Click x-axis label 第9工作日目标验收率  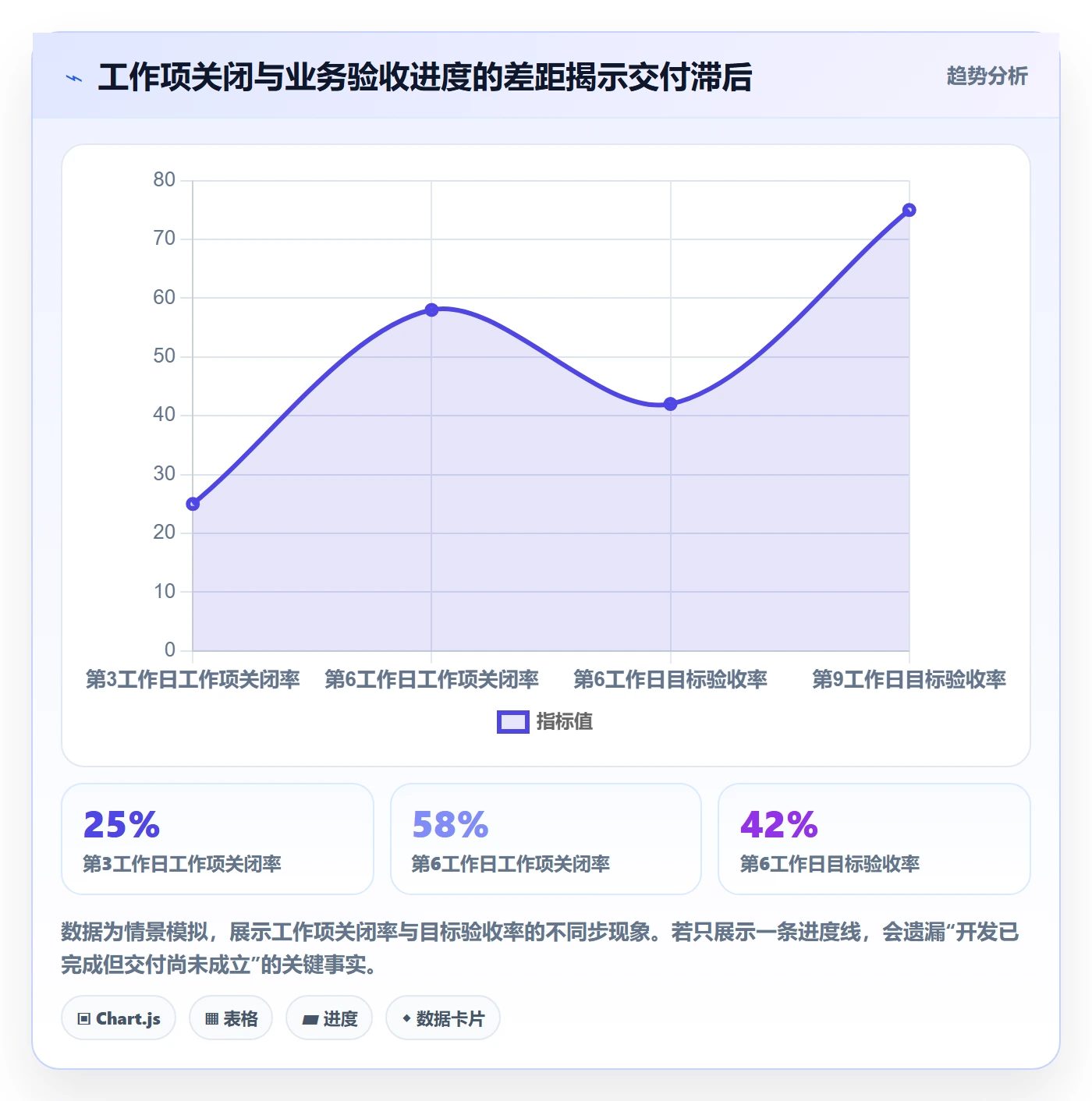[x=909, y=679]
